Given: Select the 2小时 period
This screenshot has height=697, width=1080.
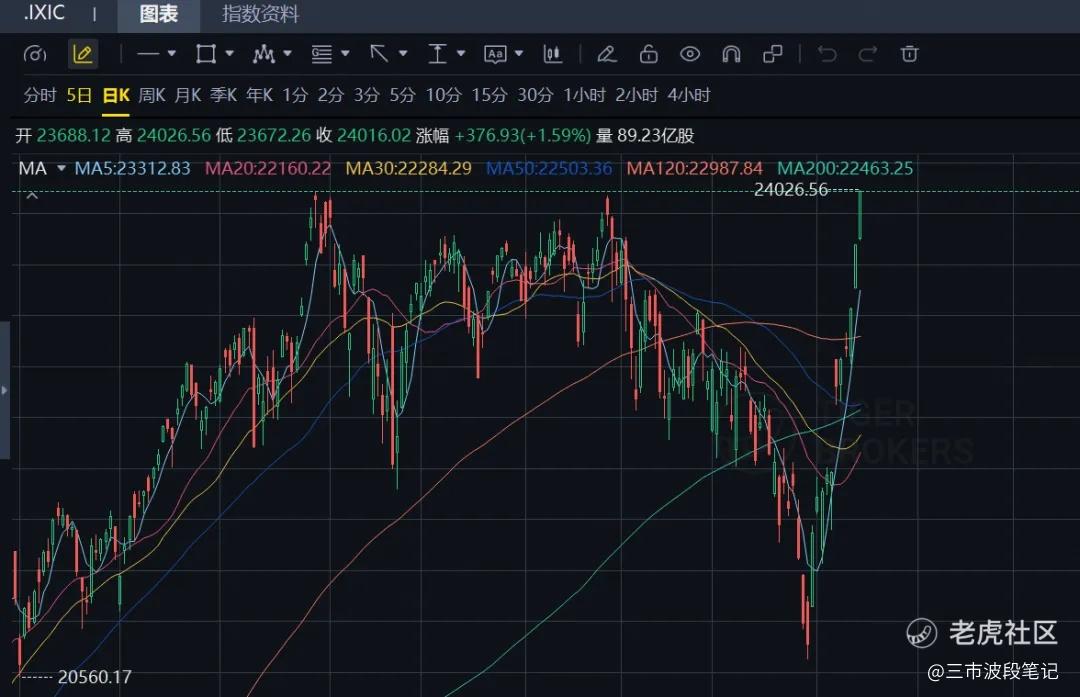Looking at the screenshot, I should click(x=636, y=95).
